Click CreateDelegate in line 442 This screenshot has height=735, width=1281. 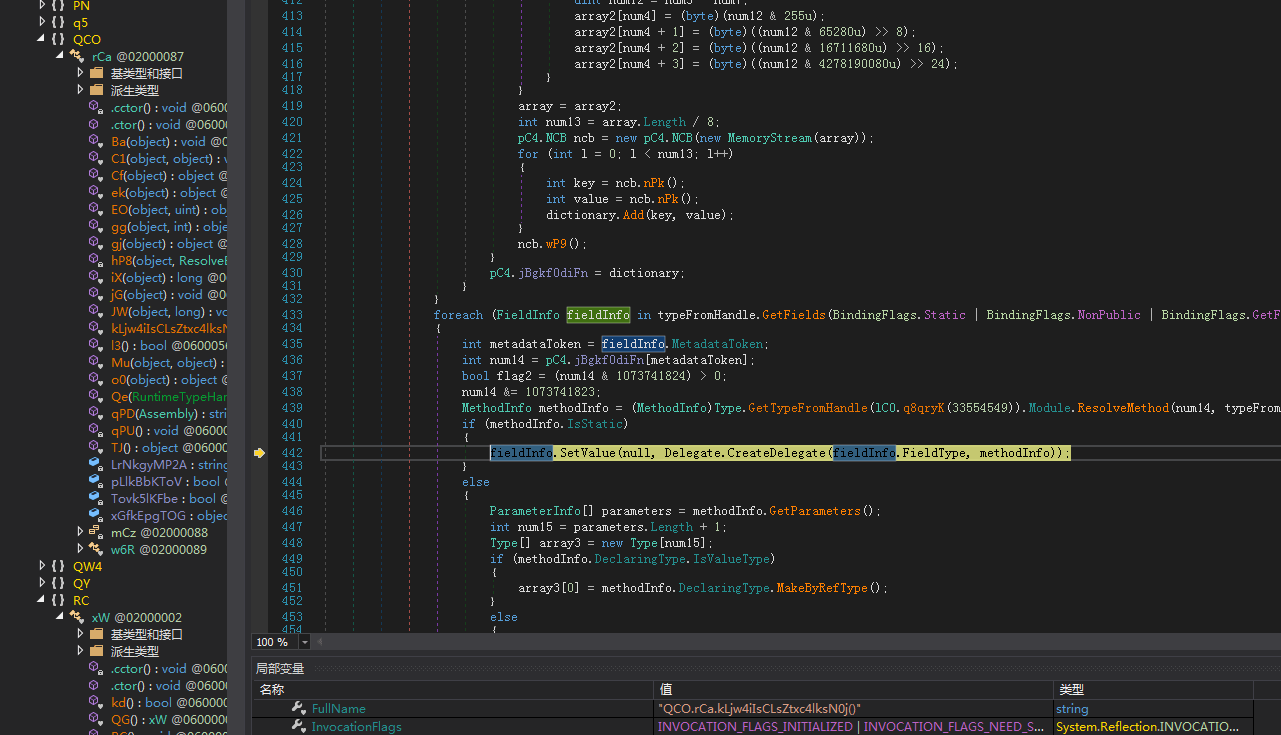point(777,453)
